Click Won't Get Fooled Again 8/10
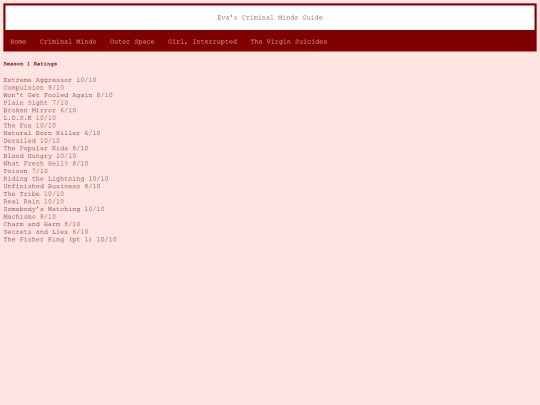This screenshot has height=405, width=540. [58, 95]
